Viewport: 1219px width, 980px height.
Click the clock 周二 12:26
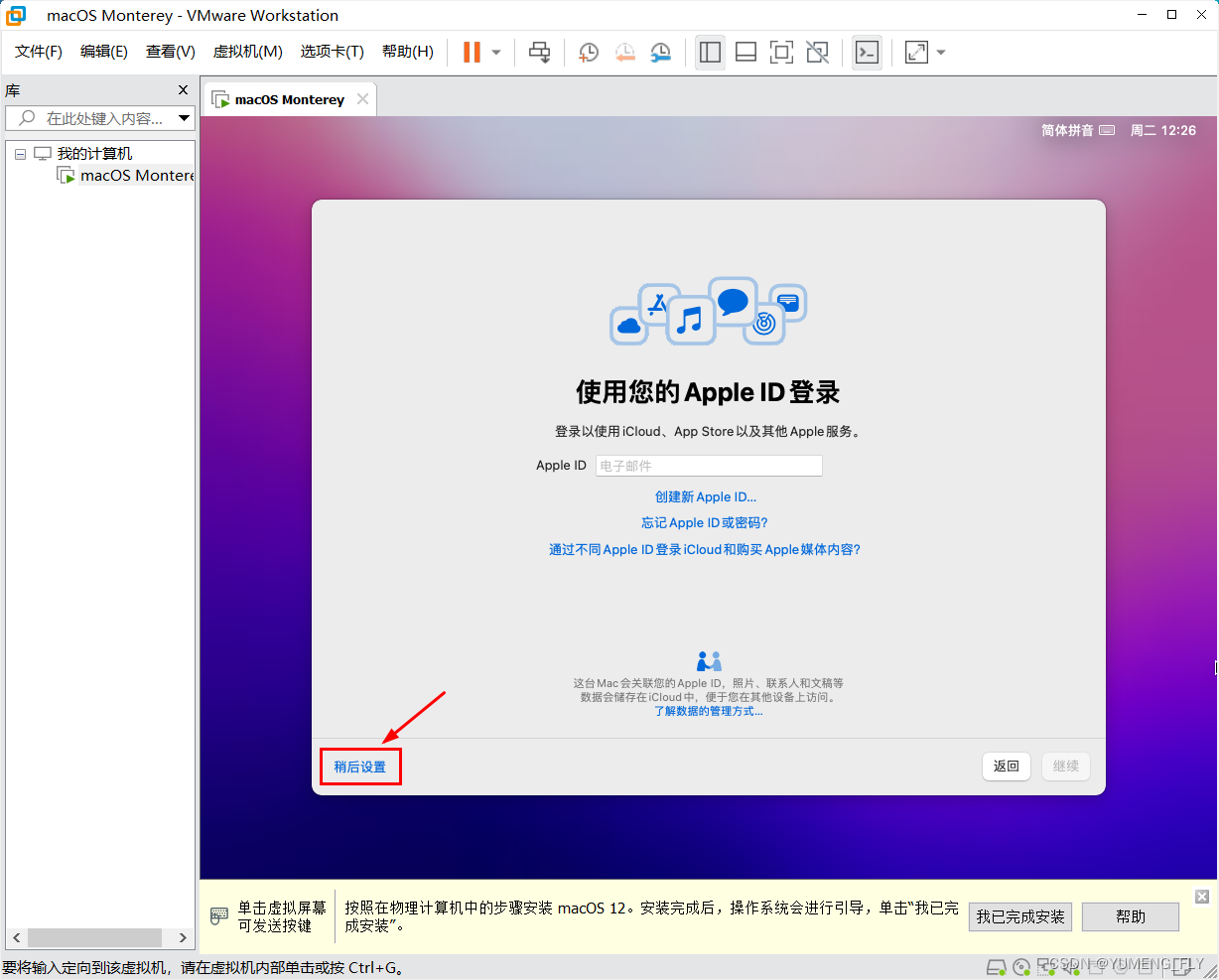(1163, 130)
